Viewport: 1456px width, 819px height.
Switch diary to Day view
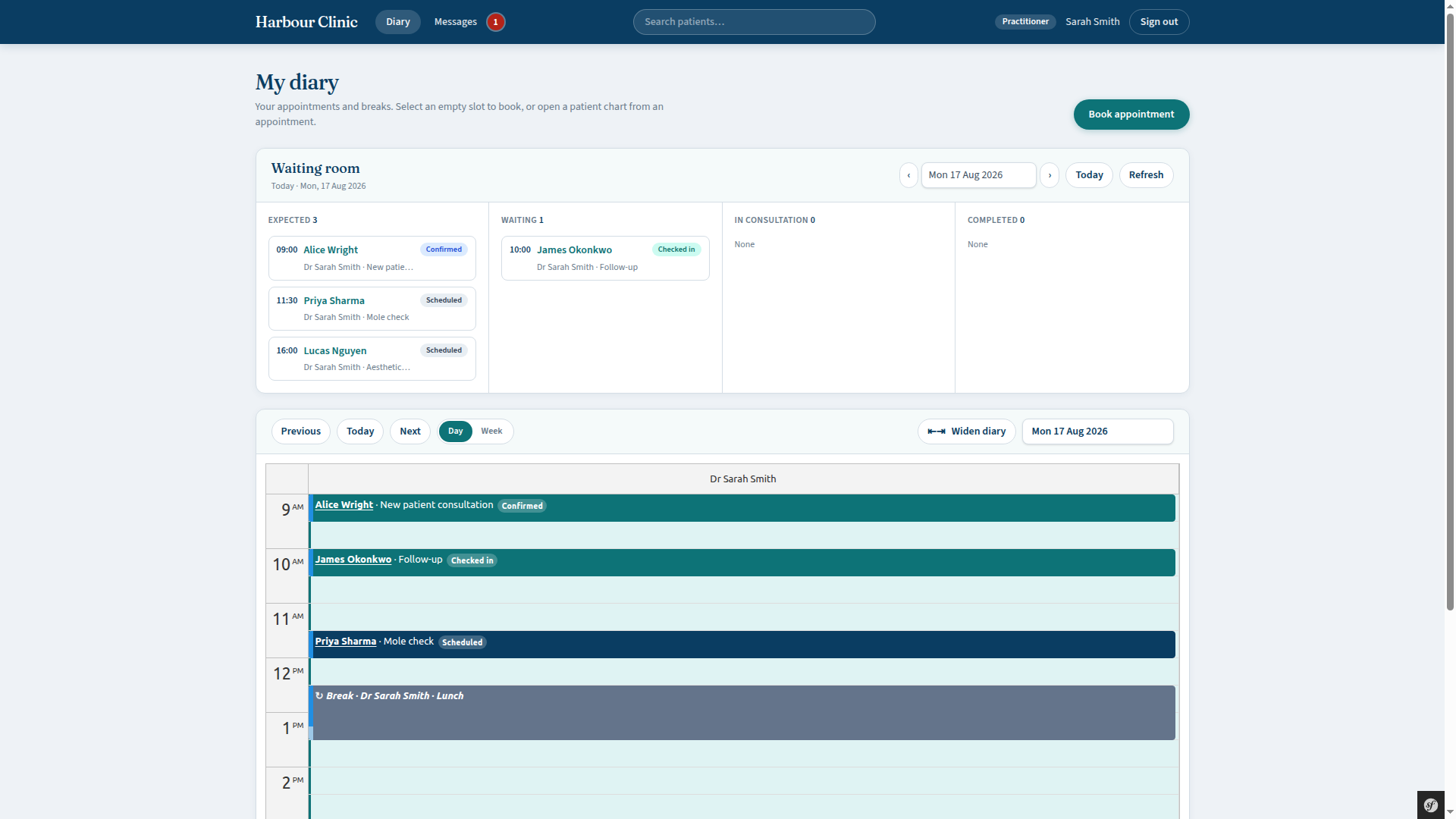click(x=455, y=431)
